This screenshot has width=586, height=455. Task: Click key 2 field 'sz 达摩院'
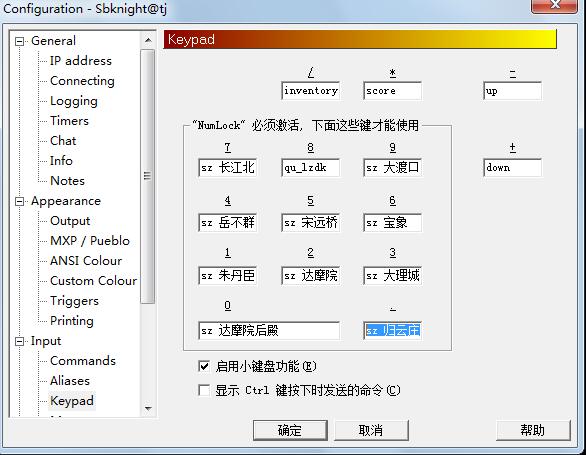pyautogui.click(x=310, y=276)
